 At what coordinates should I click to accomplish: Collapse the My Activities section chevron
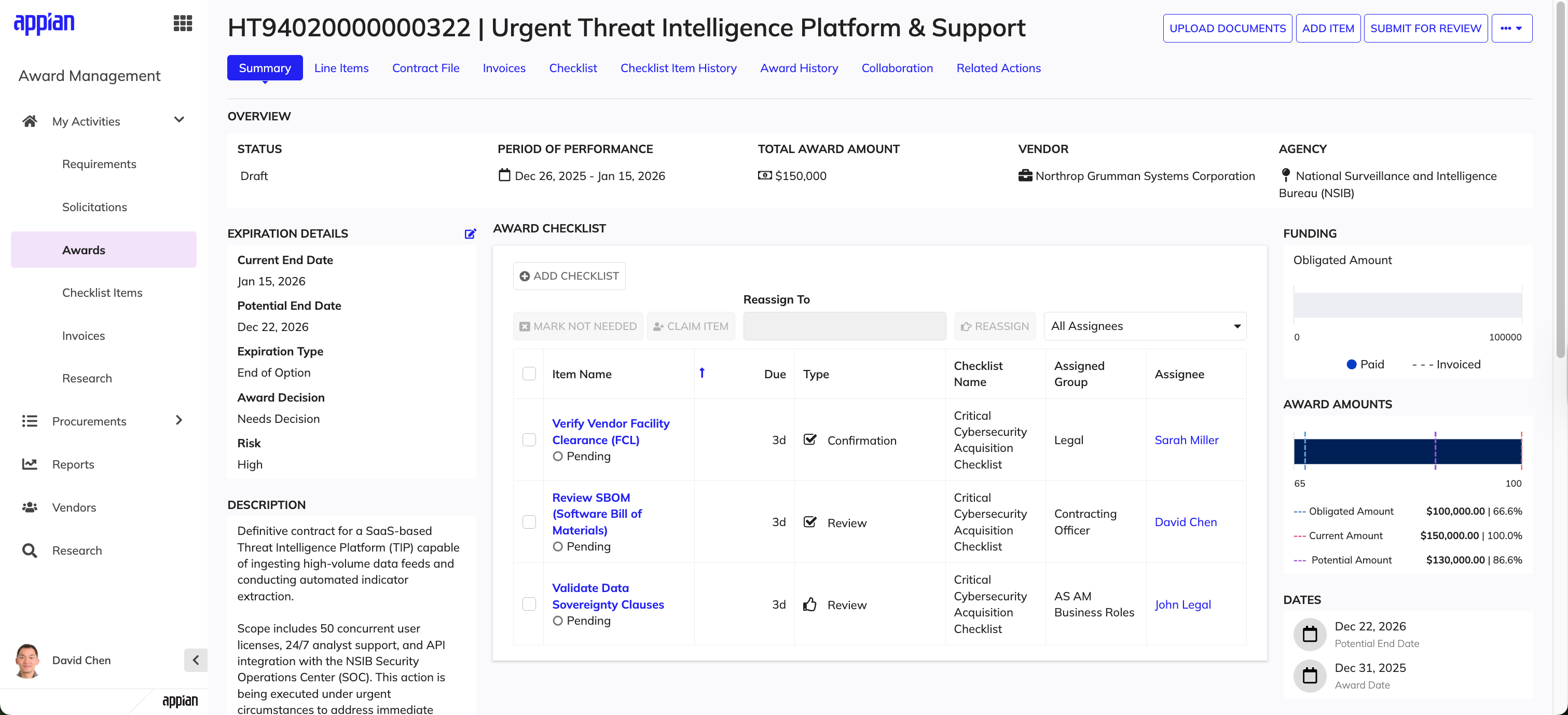(179, 120)
